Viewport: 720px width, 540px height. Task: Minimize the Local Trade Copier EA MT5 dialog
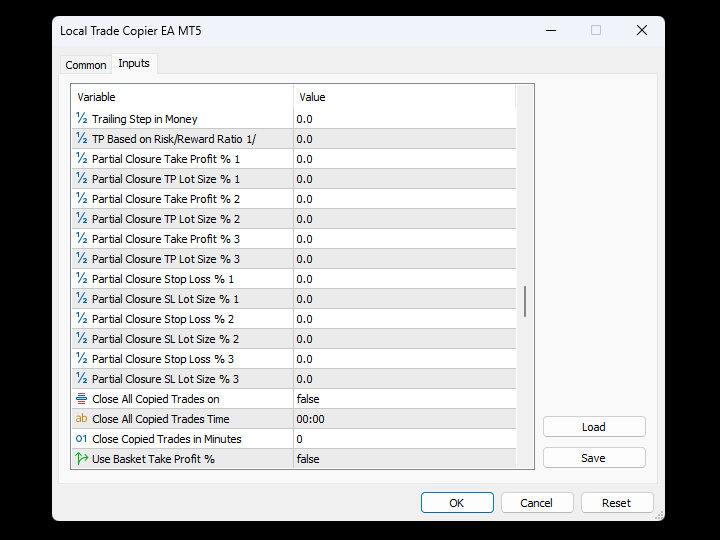pyautogui.click(x=551, y=30)
